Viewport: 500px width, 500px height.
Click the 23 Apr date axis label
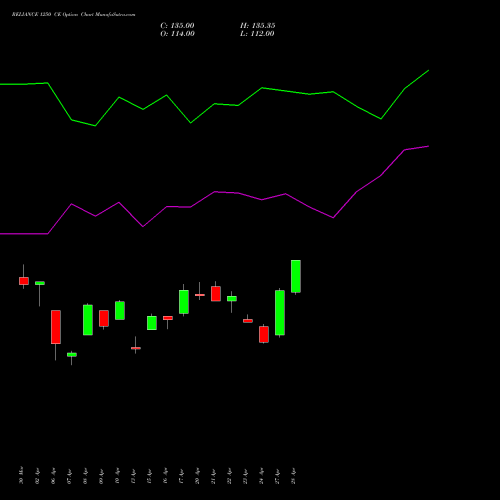pyautogui.click(x=245, y=476)
